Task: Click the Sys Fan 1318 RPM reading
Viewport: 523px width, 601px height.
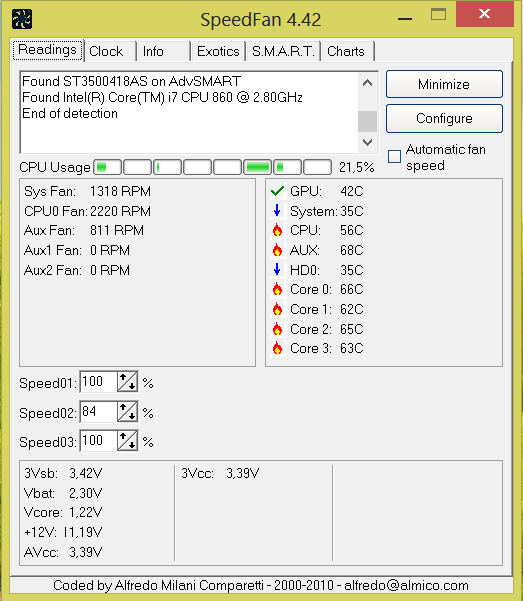Action: click(x=87, y=191)
